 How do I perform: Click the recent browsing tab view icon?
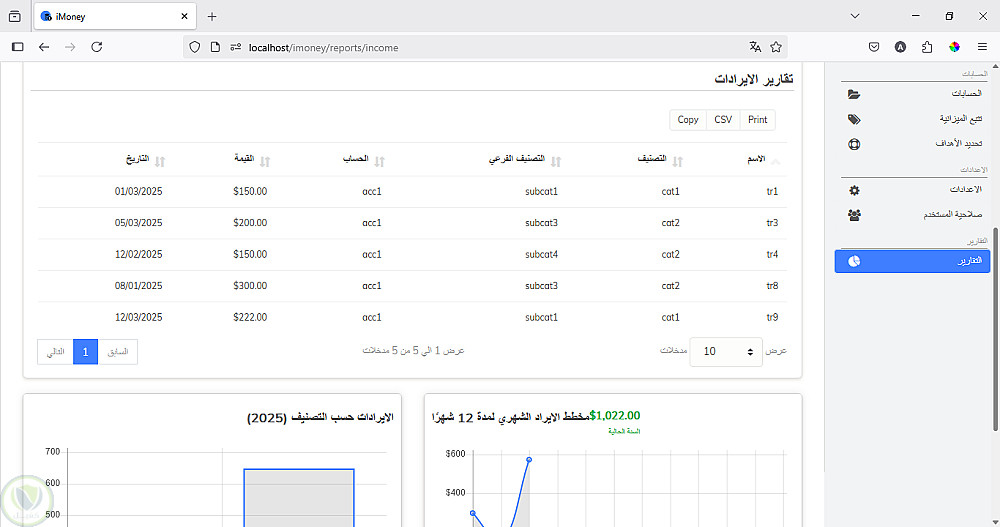15,17
